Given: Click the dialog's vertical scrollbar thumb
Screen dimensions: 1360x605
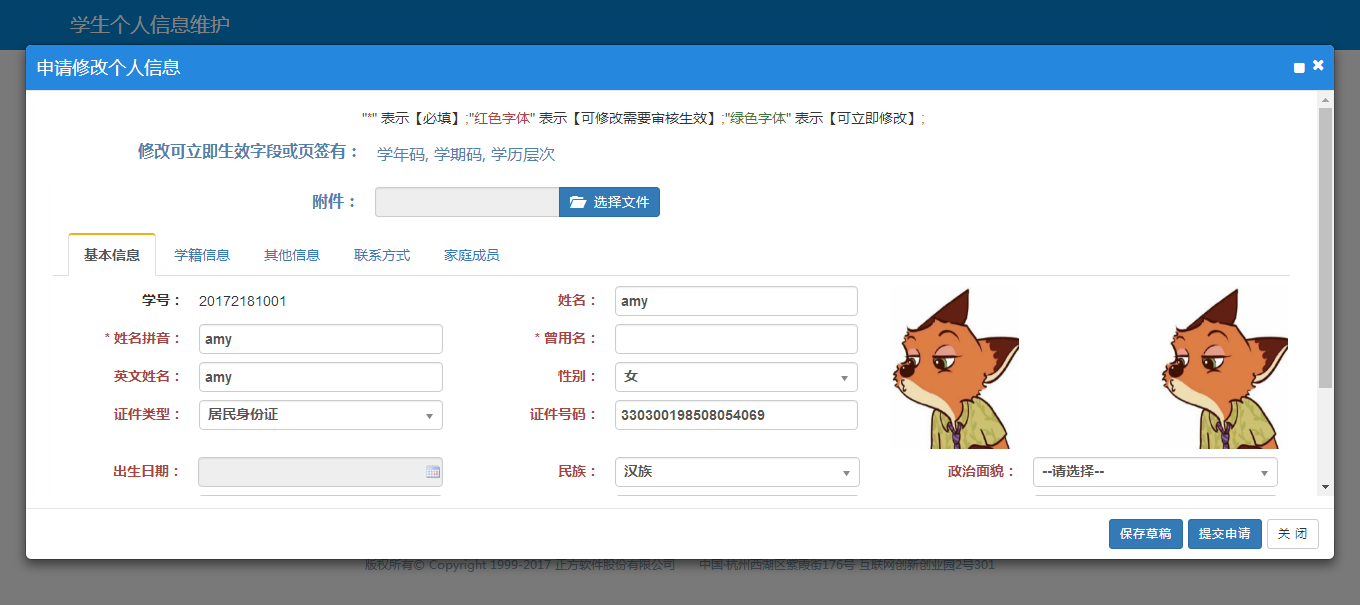Looking at the screenshot, I should point(1325,248).
